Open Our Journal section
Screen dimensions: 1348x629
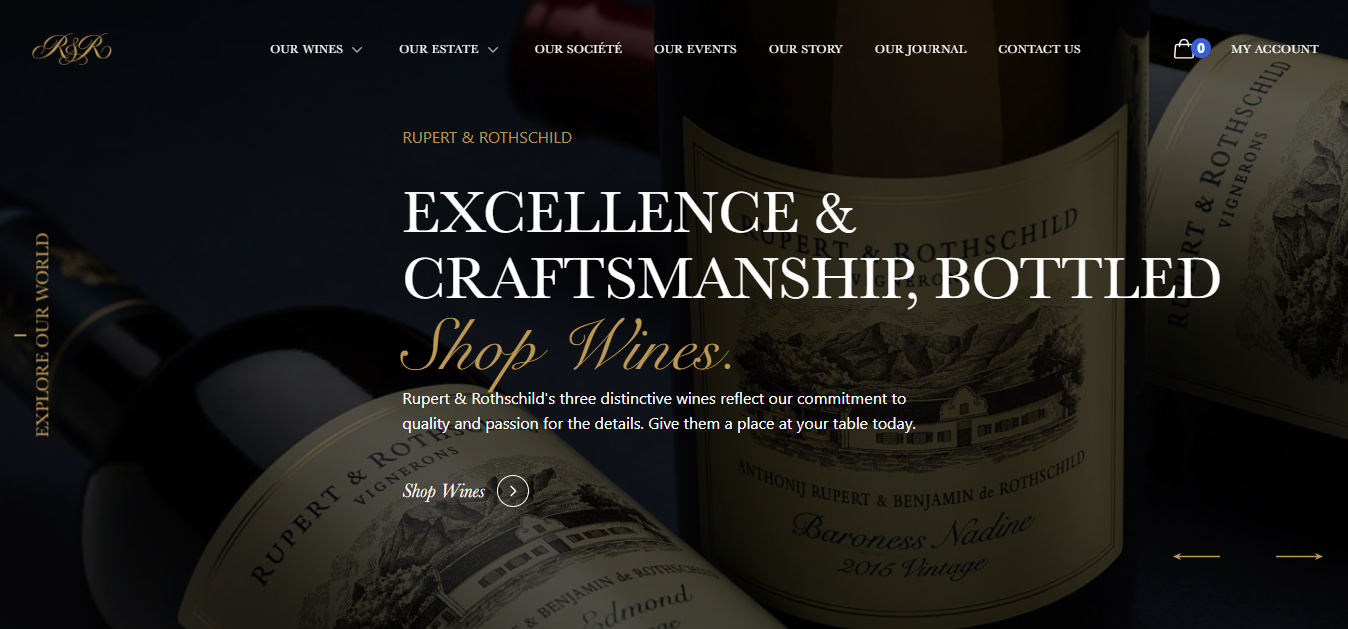click(x=921, y=49)
